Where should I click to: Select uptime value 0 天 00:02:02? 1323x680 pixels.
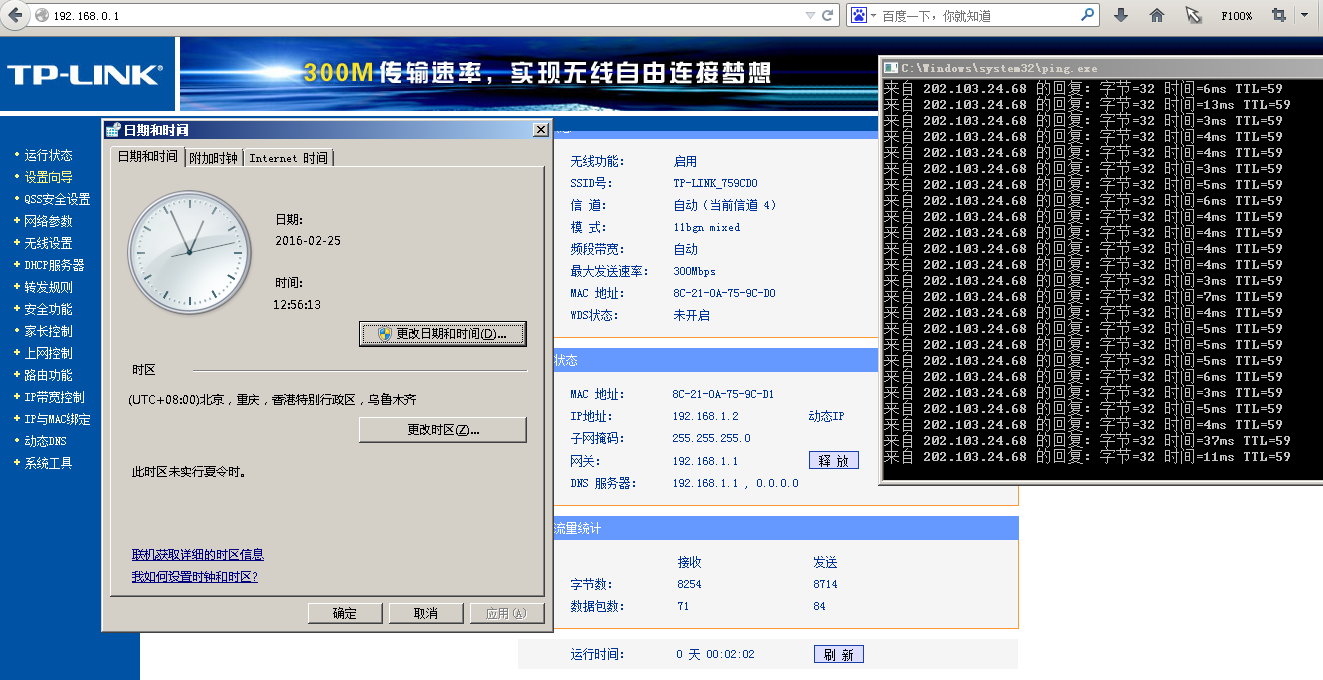click(x=716, y=655)
